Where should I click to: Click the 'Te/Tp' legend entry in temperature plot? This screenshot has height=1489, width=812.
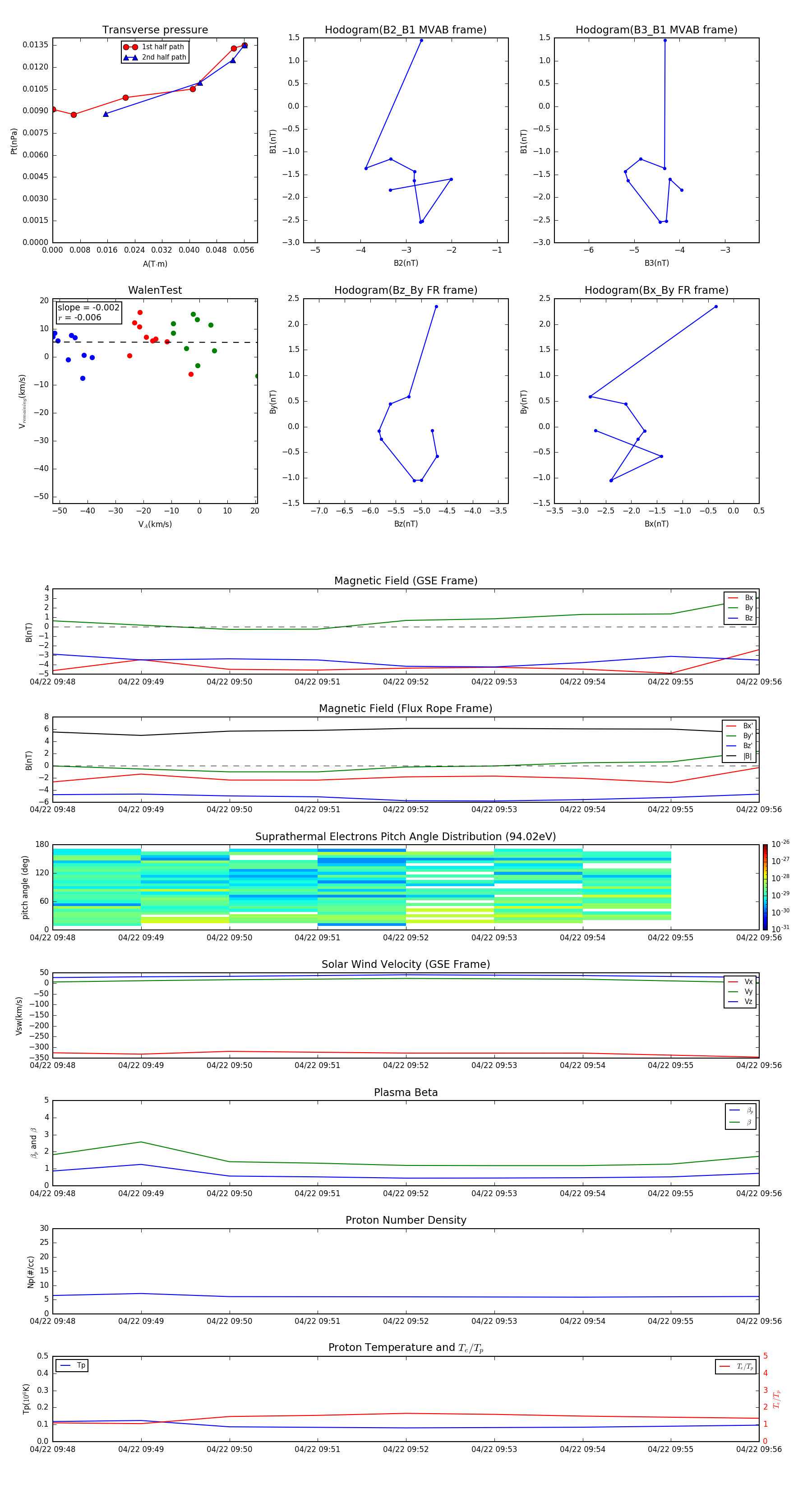click(736, 1367)
